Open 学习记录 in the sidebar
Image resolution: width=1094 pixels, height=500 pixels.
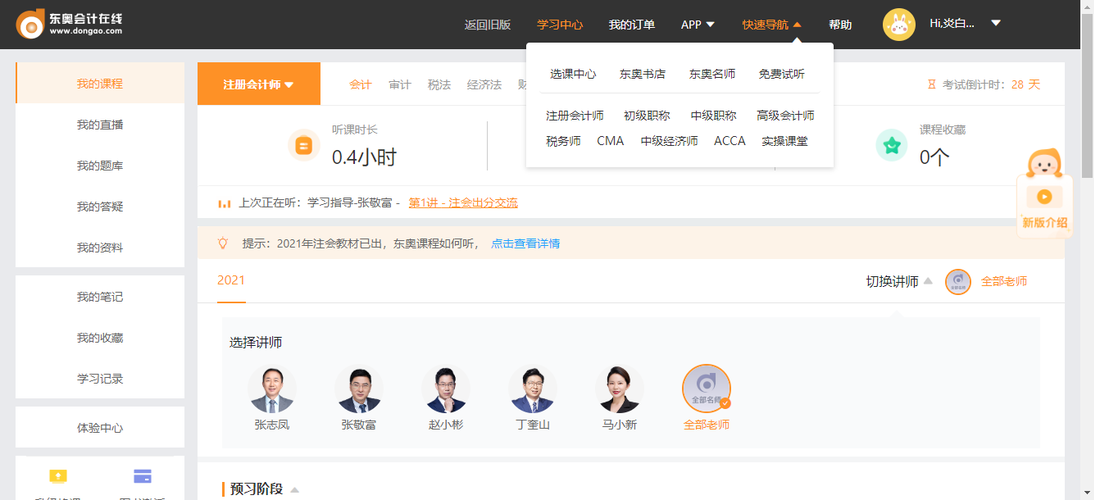pyautogui.click(x=100, y=379)
